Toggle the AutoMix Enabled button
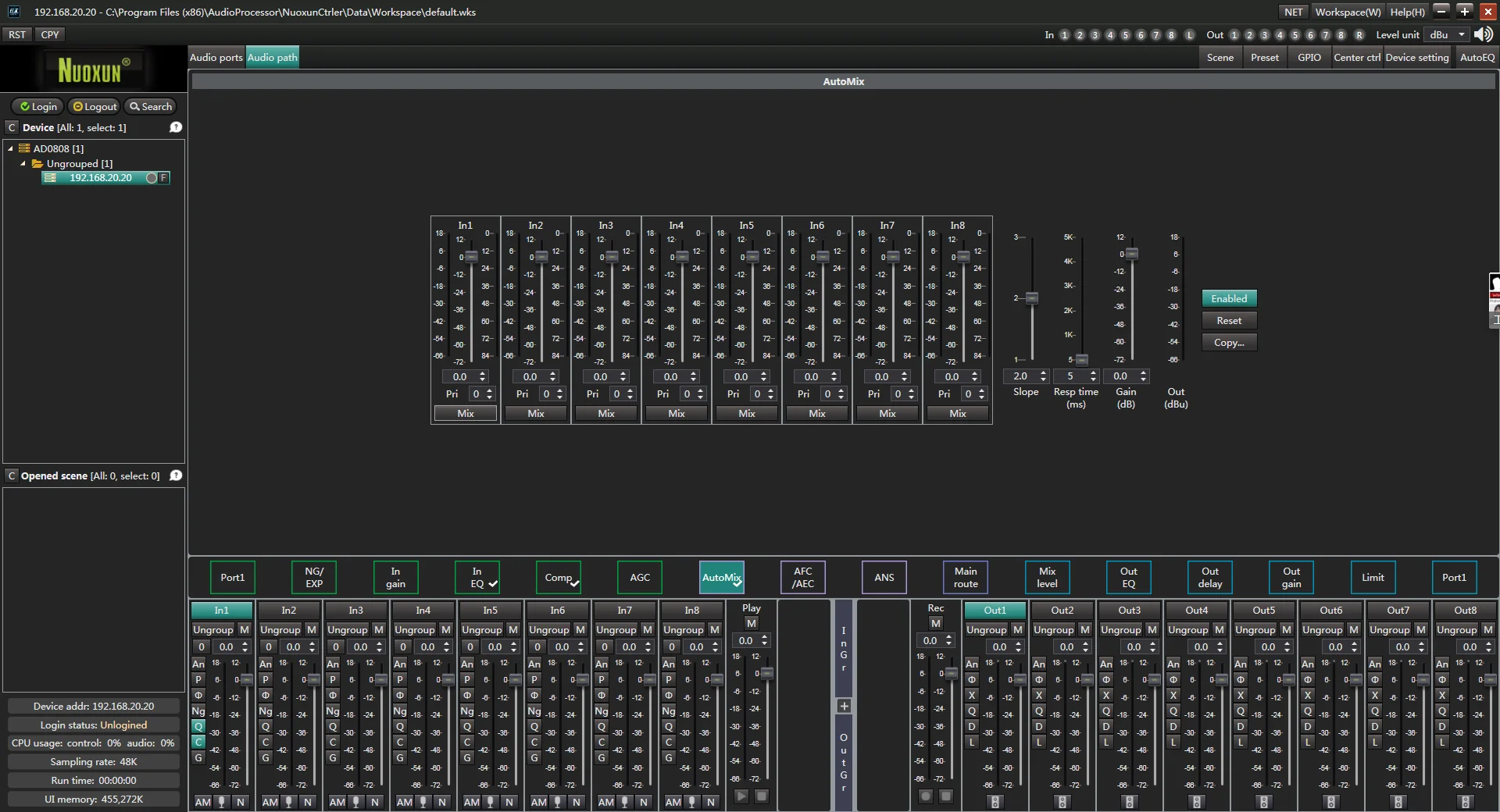This screenshot has height=812, width=1500. coord(1229,298)
